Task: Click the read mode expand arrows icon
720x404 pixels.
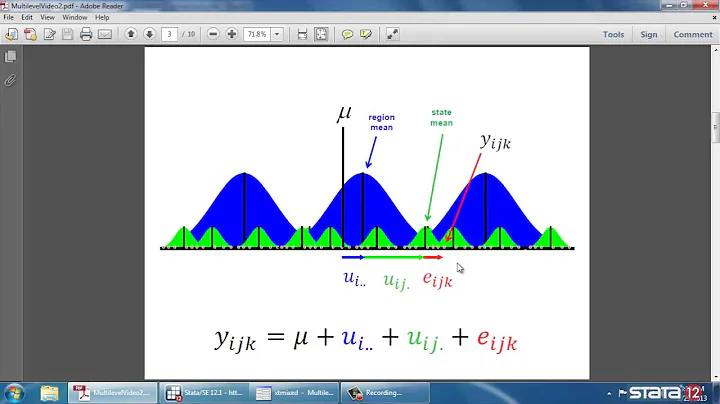Action: [x=392, y=34]
